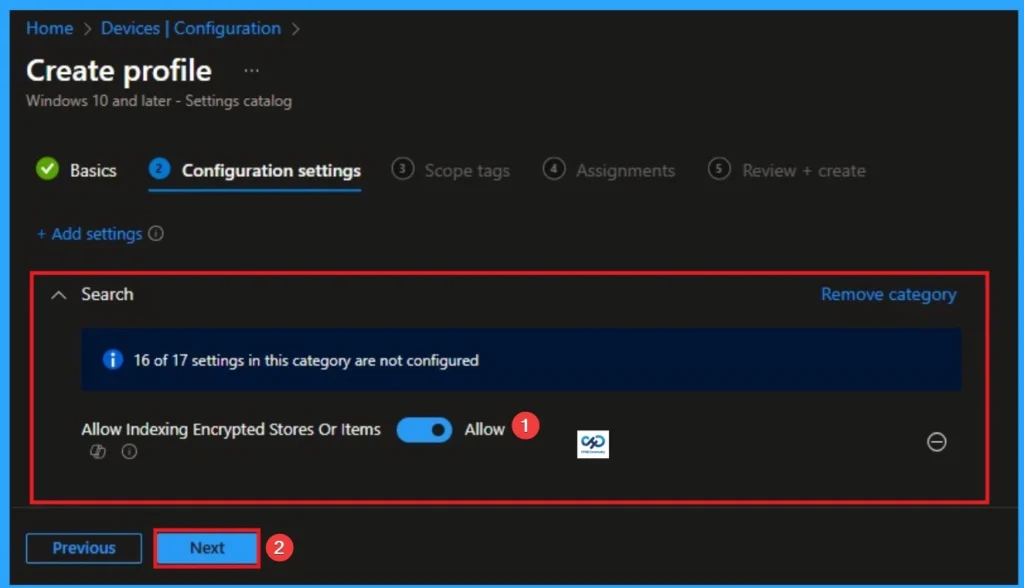Viewport: 1024px width, 588px height.
Task: Click the info icon in the settings banner
Action: pos(112,360)
